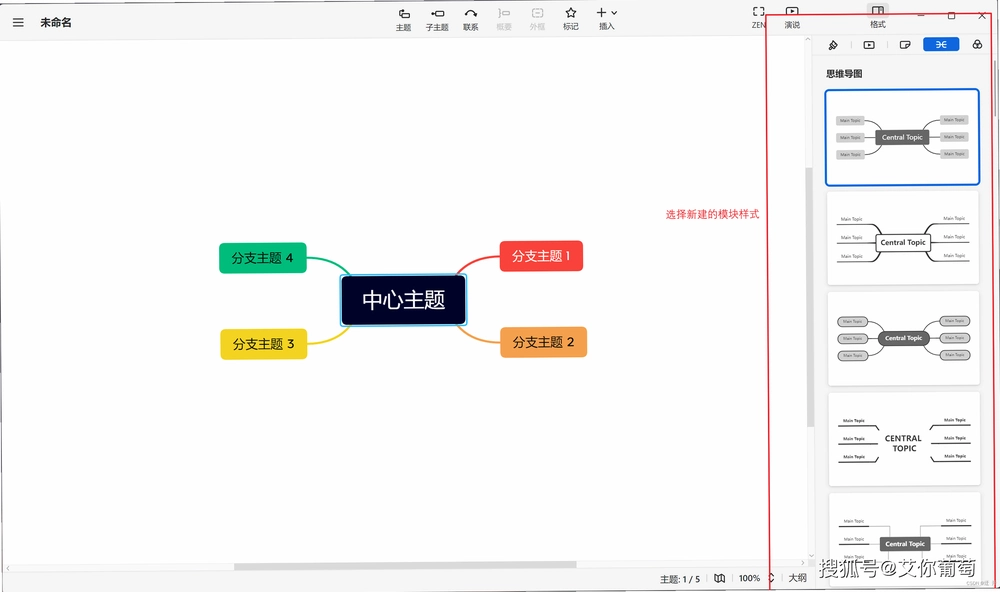Open the style paintbrush panel tab
1000x592 pixels.
833,45
